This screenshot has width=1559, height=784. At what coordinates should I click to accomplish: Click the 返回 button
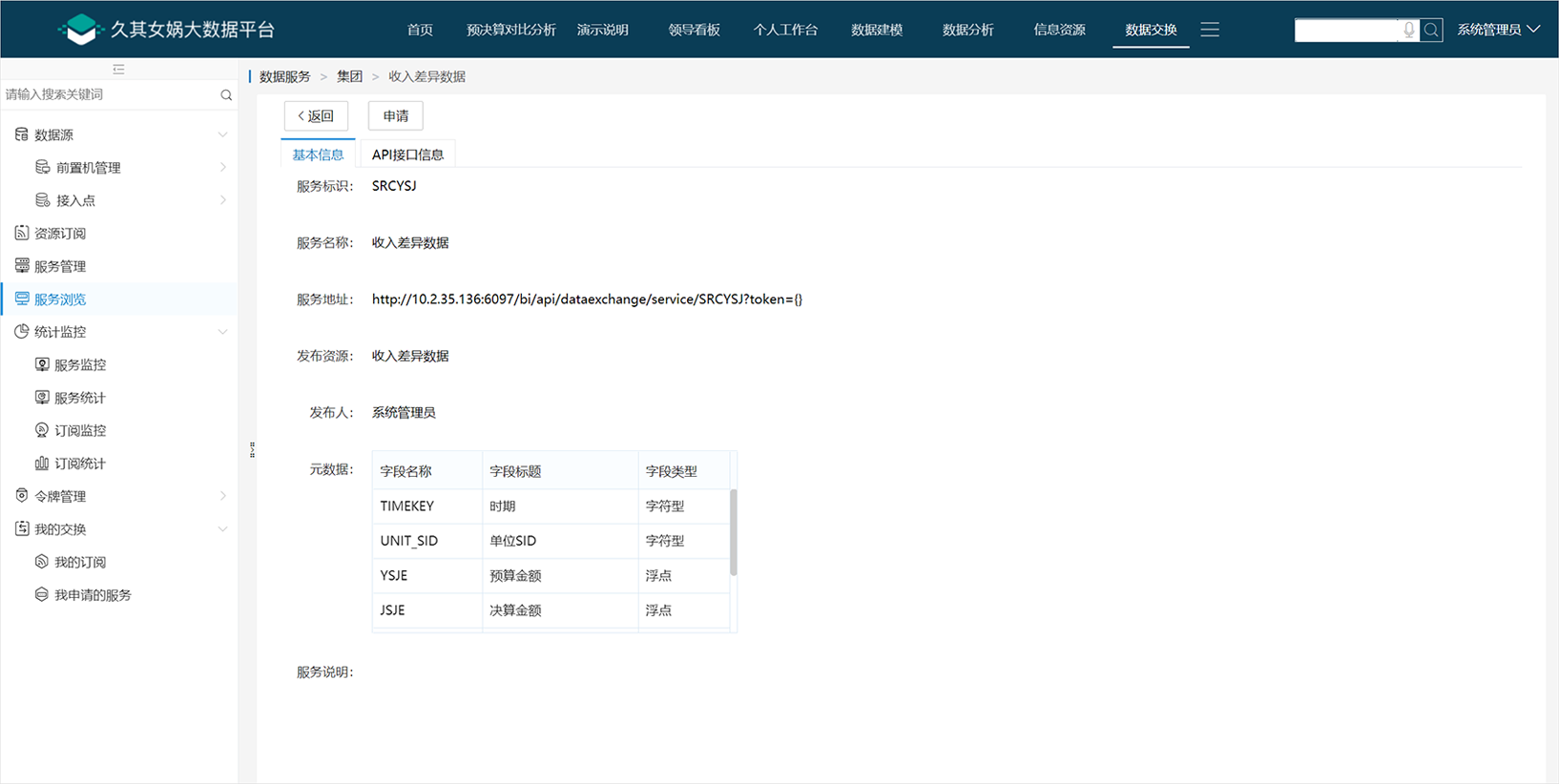pyautogui.click(x=316, y=115)
